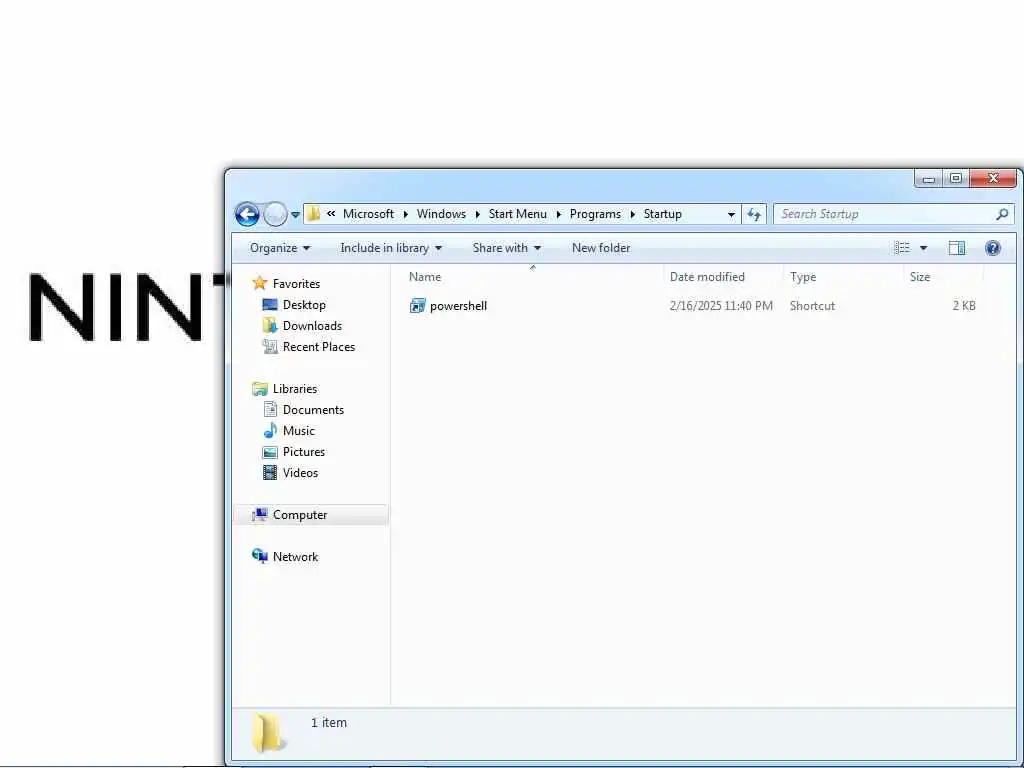Change your view using the view icon
Screen dimensions: 1024x768
902,248
